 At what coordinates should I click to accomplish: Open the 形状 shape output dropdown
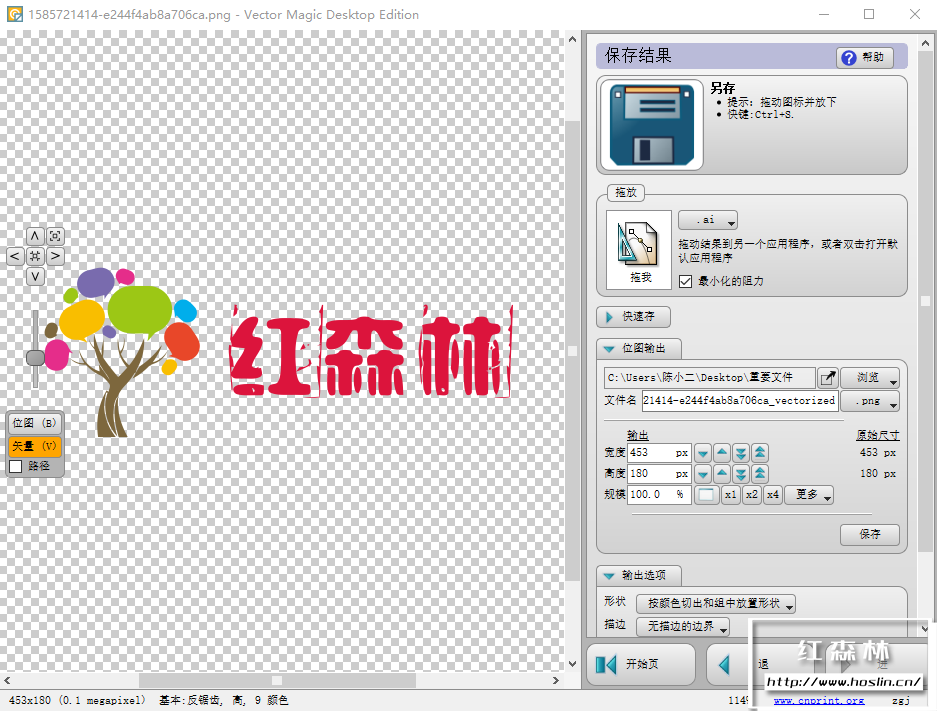[715, 604]
